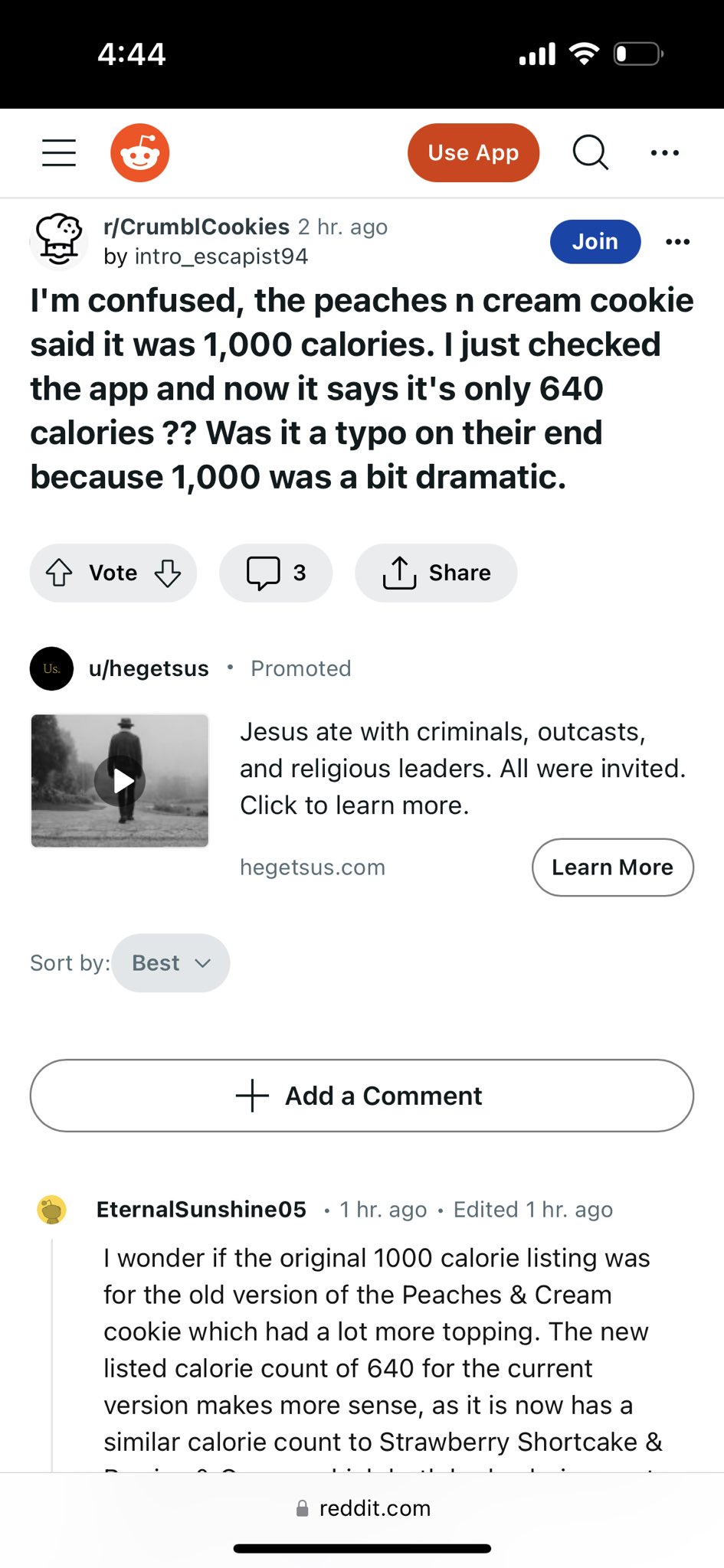The width and height of the screenshot is (724, 1568).
Task: Play the promoted video thumbnail
Action: pos(120,781)
